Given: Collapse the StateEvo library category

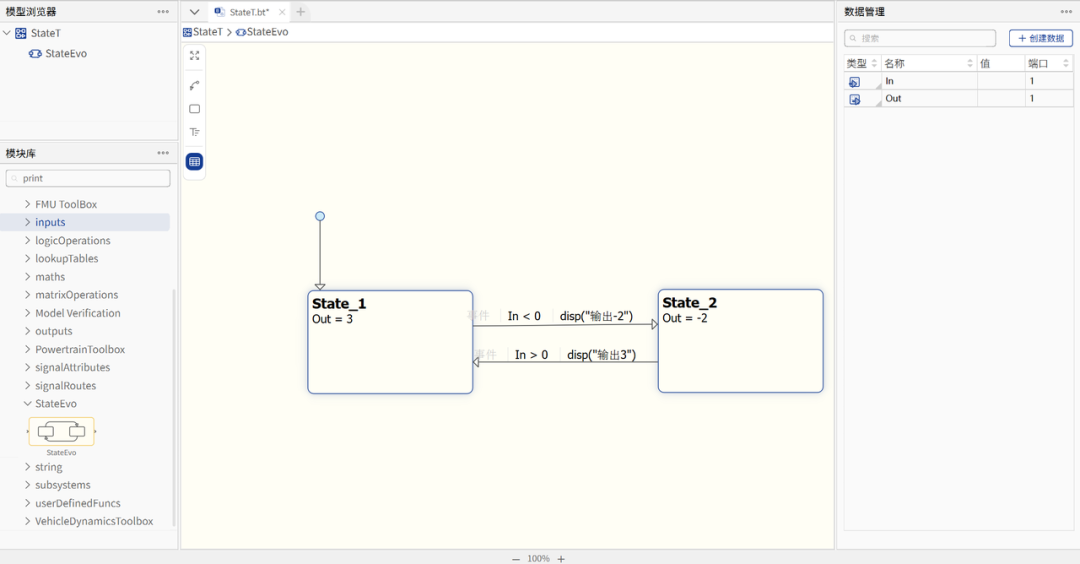Looking at the screenshot, I should click(x=27, y=404).
